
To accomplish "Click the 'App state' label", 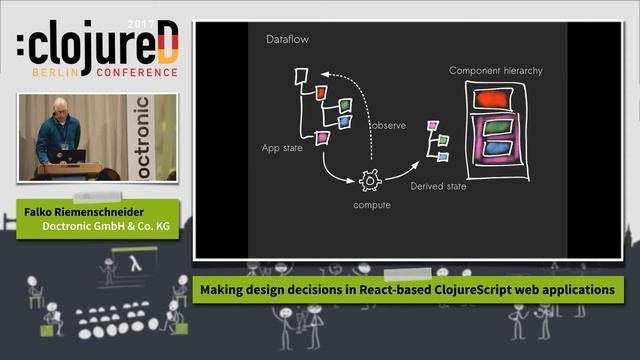I will coord(282,148).
